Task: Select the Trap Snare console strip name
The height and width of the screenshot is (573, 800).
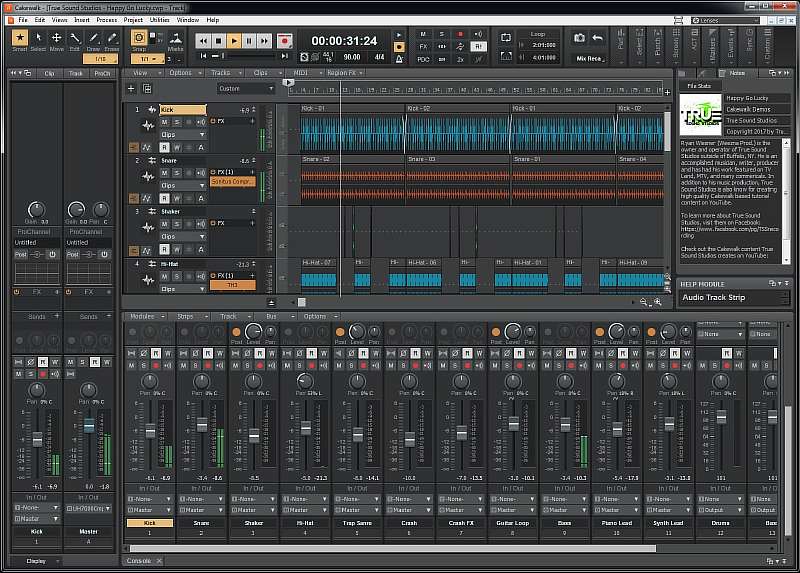Action: (x=357, y=523)
